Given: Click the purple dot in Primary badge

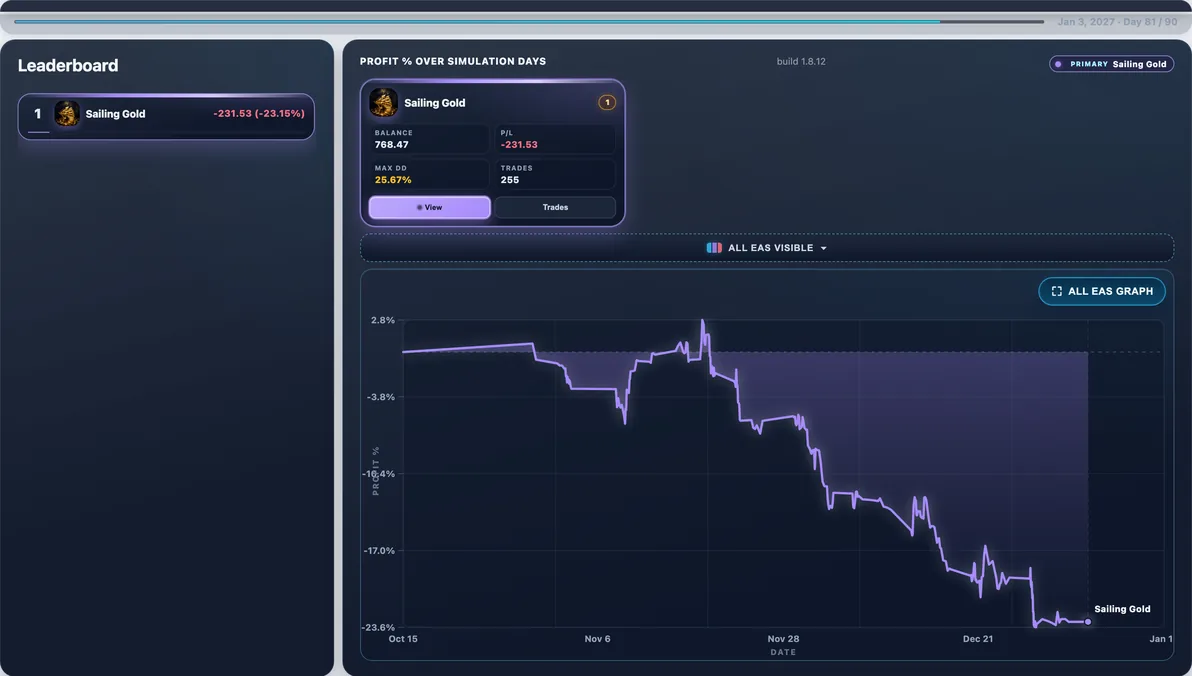Looking at the screenshot, I should 1058,65.
